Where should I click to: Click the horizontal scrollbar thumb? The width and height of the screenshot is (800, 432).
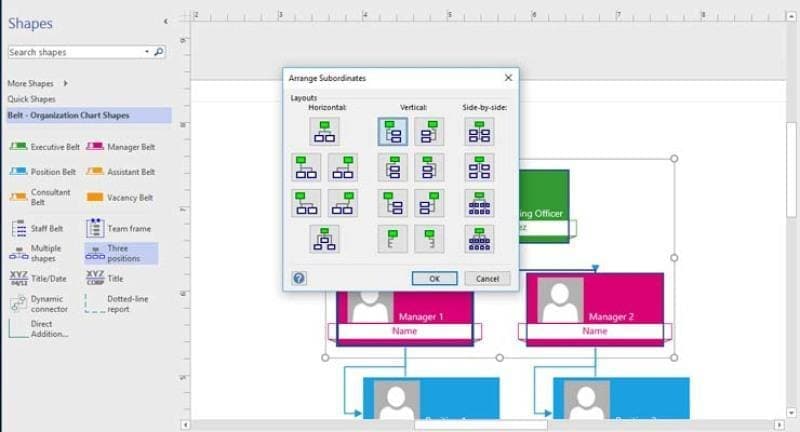pos(481,424)
